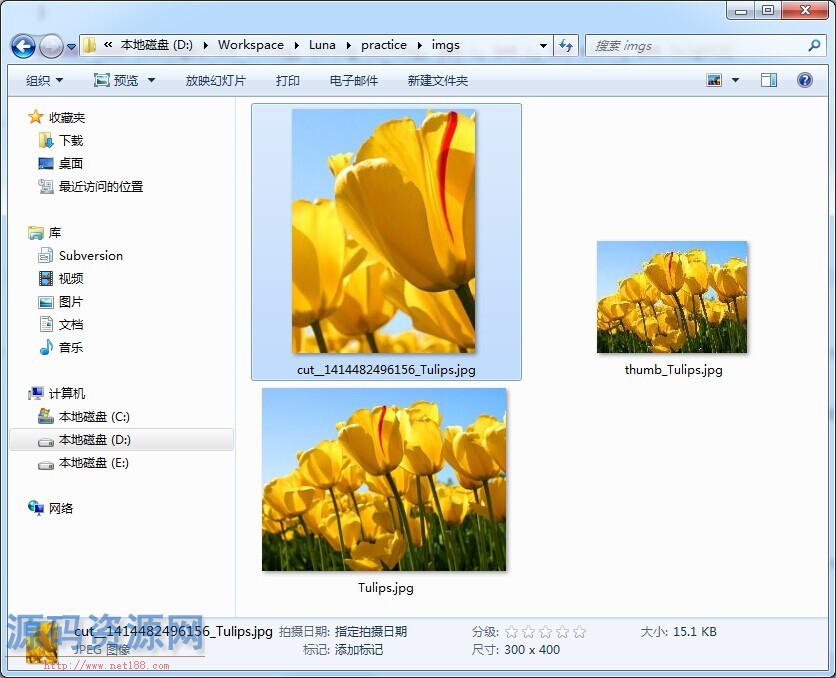Select 本地磁盘 (D:) in address breadcrumb
The image size is (836, 678).
(157, 45)
